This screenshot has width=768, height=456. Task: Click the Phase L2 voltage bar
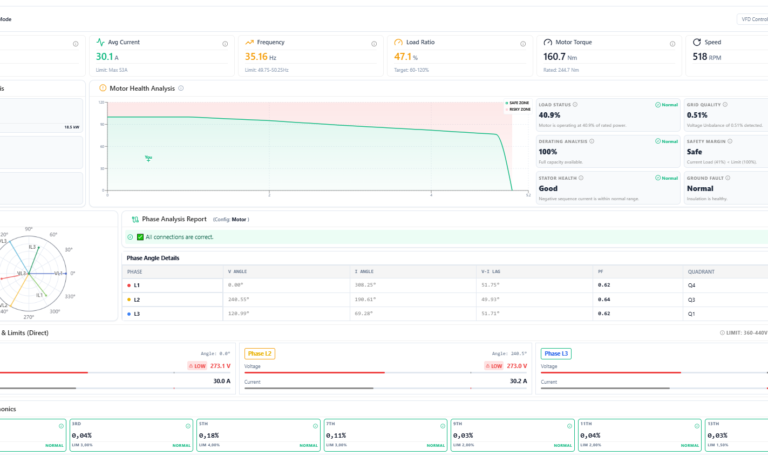[x=385, y=373]
